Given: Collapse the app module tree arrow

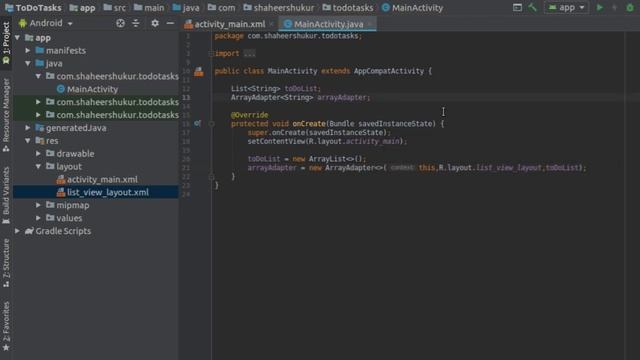Looking at the screenshot, I should tap(18, 38).
